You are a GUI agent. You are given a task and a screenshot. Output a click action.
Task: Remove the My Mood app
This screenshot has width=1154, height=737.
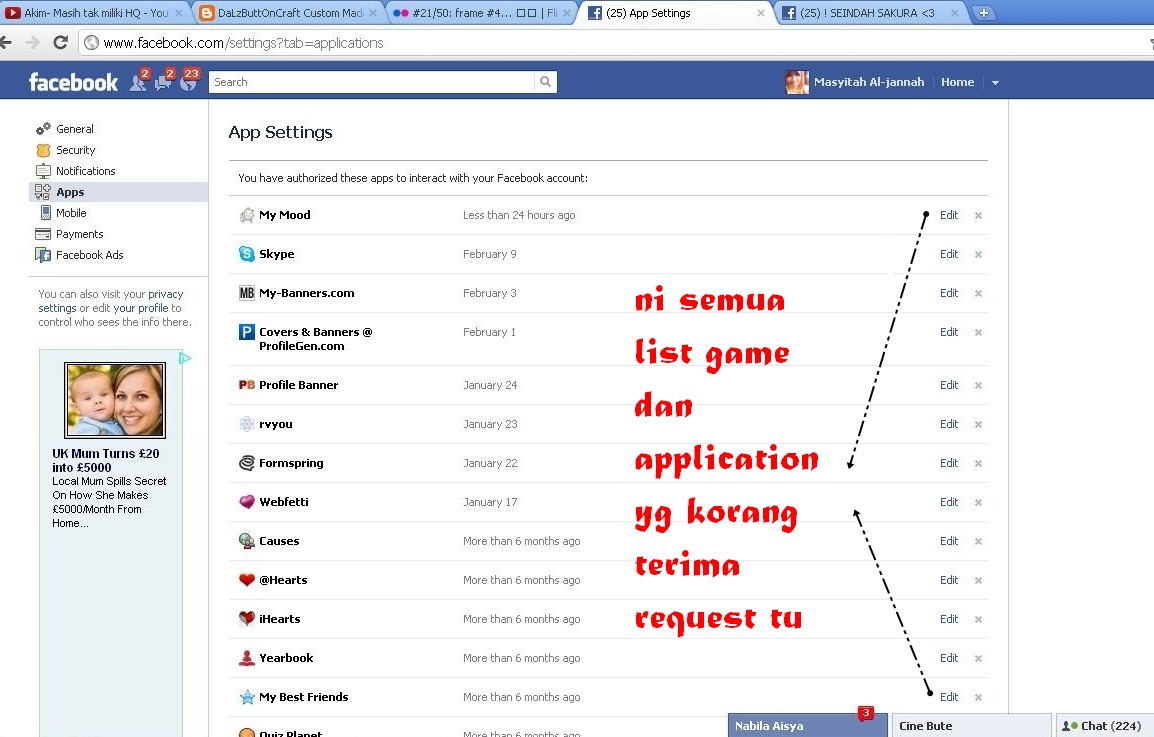978,216
